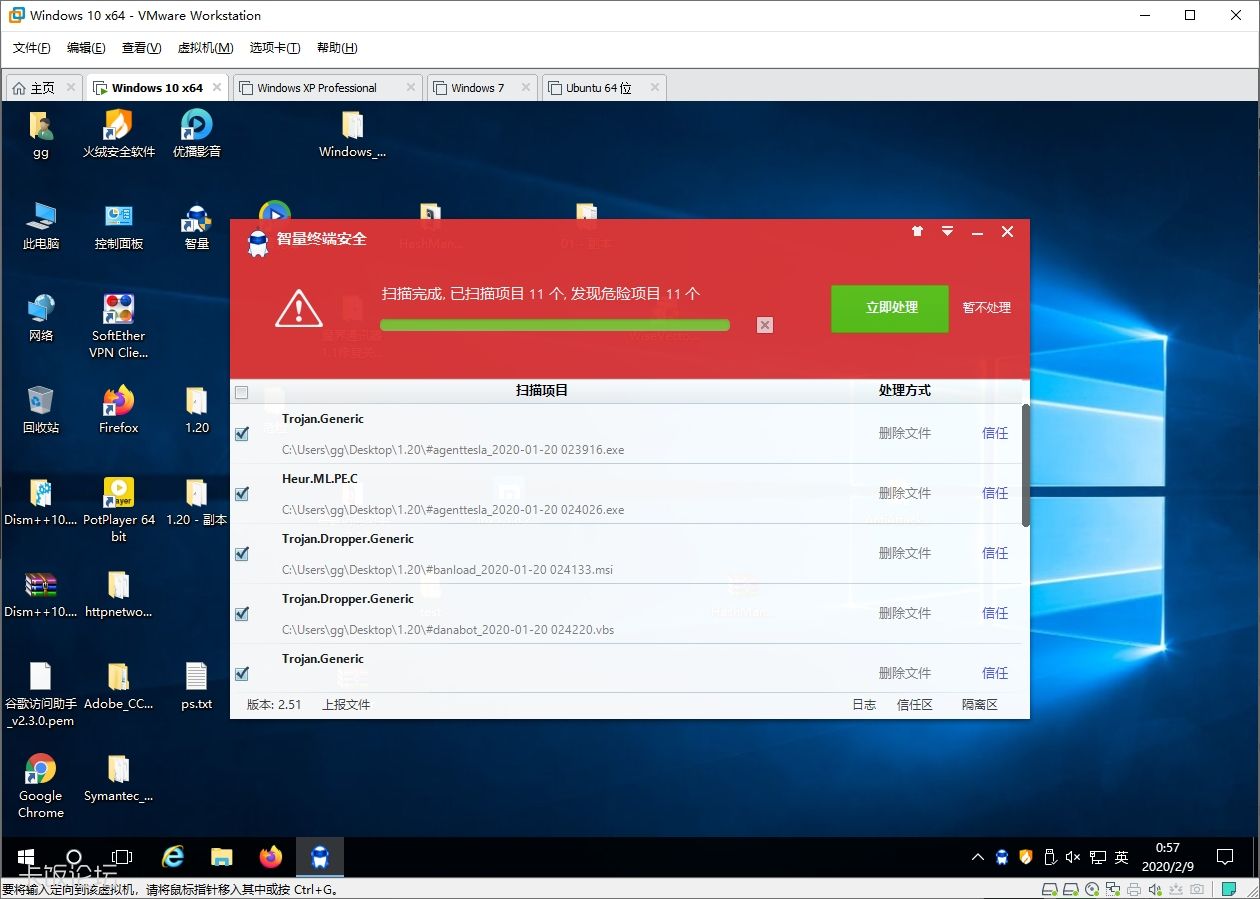Image resolution: width=1260 pixels, height=899 pixels.
Task: Open Firefox from the guest taskbar
Action: tap(270, 857)
